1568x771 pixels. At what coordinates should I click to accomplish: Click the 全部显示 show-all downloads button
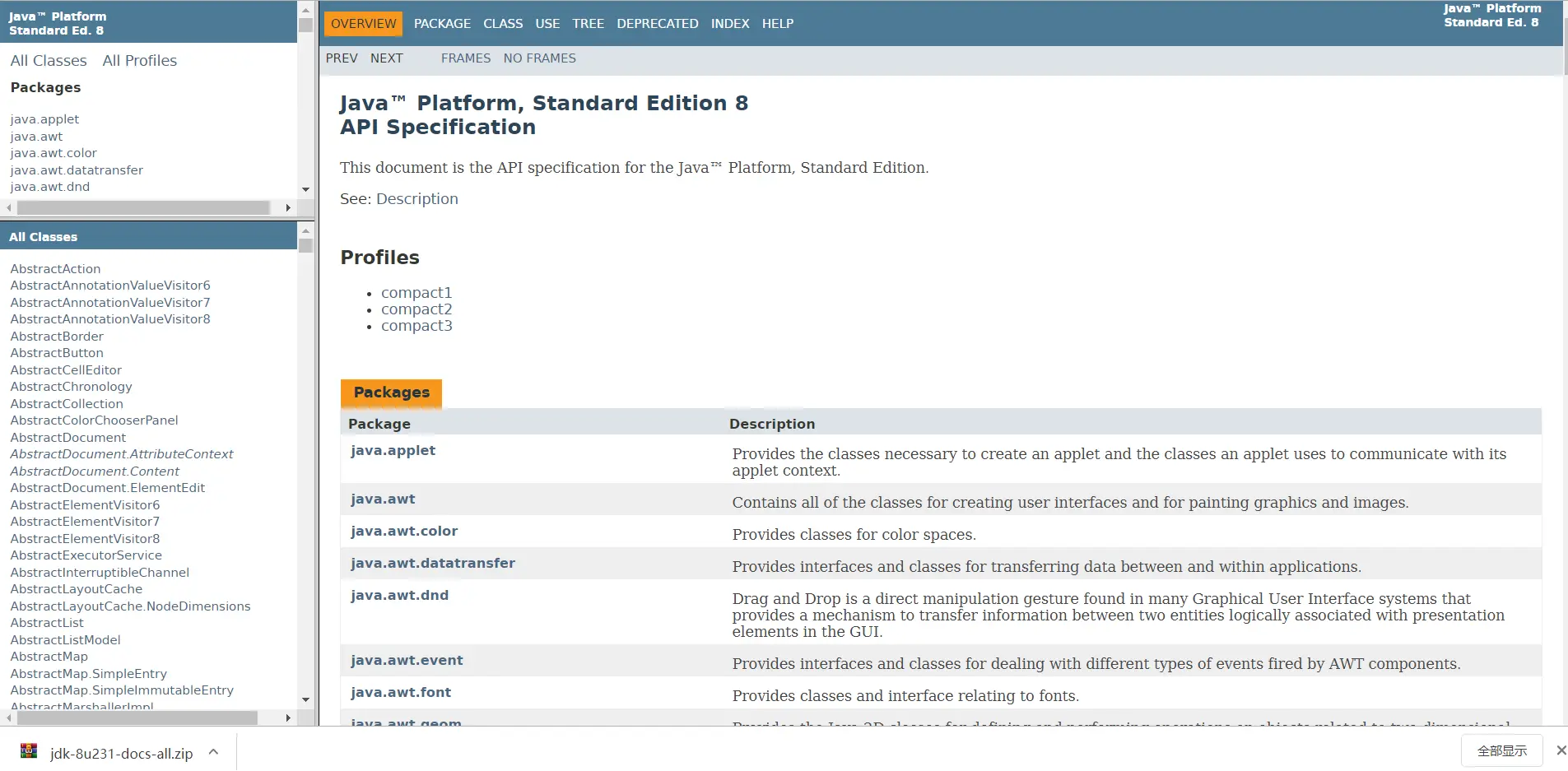click(x=1501, y=751)
